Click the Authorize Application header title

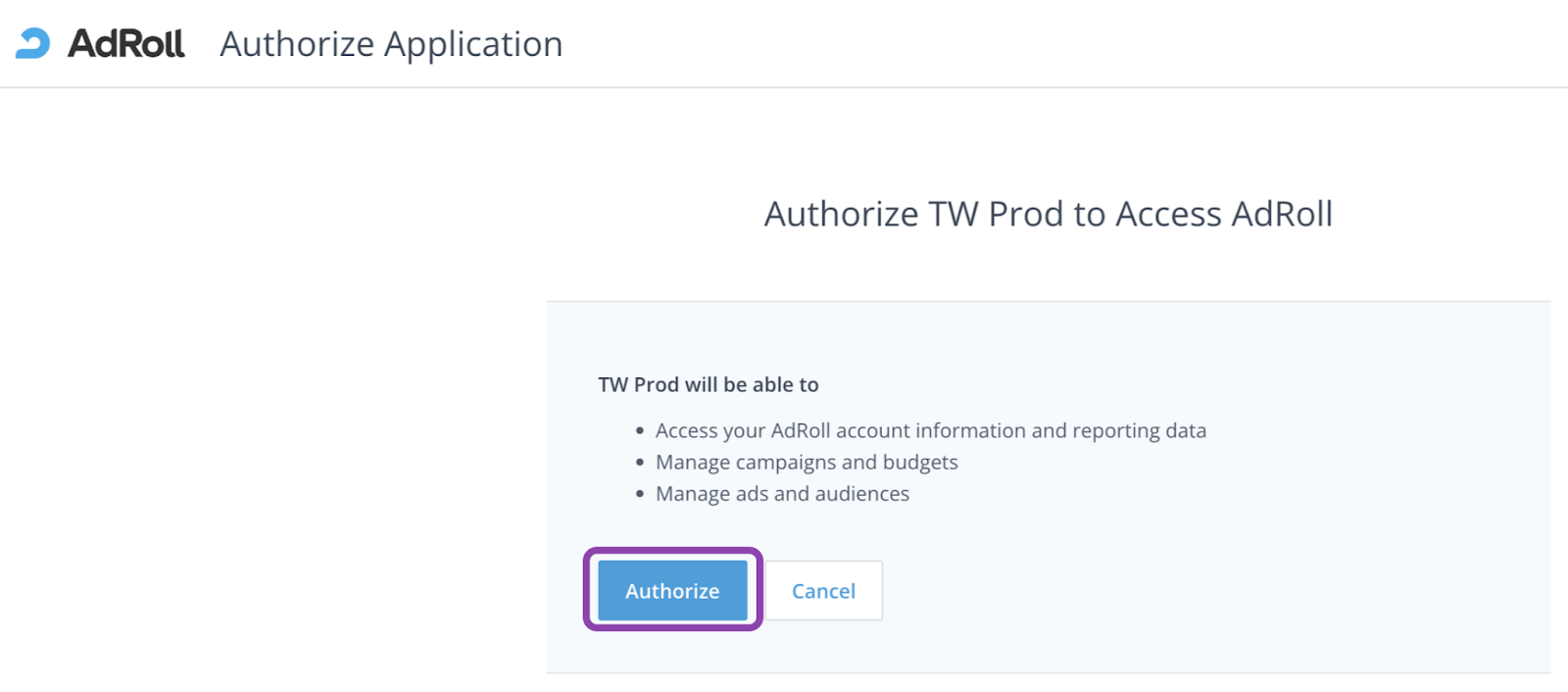tap(391, 44)
